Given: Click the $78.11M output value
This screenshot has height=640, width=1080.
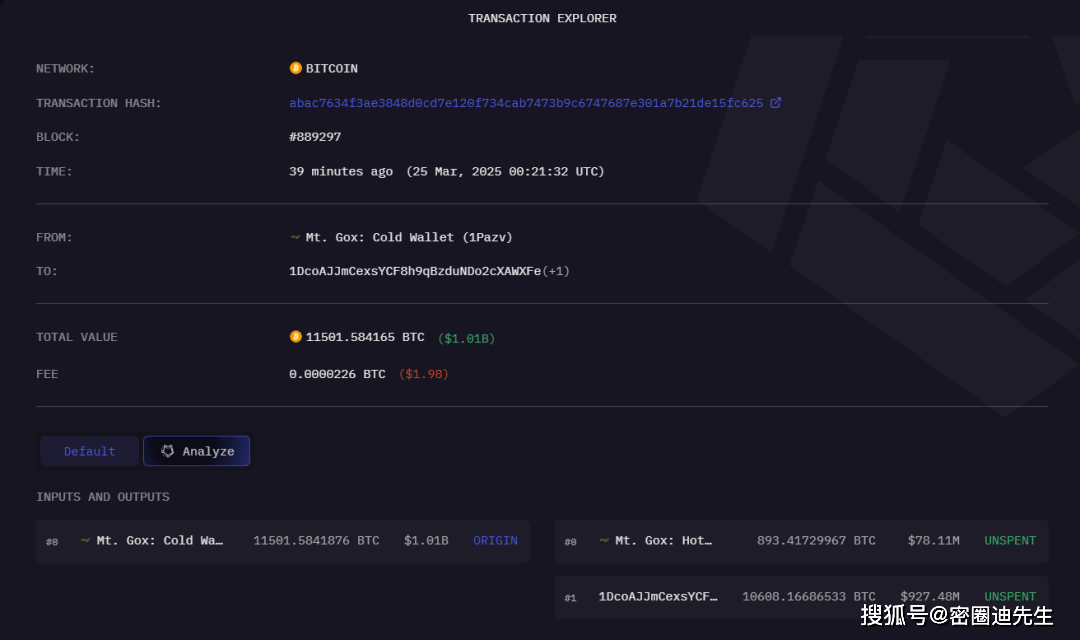Looking at the screenshot, I should coord(933,540).
